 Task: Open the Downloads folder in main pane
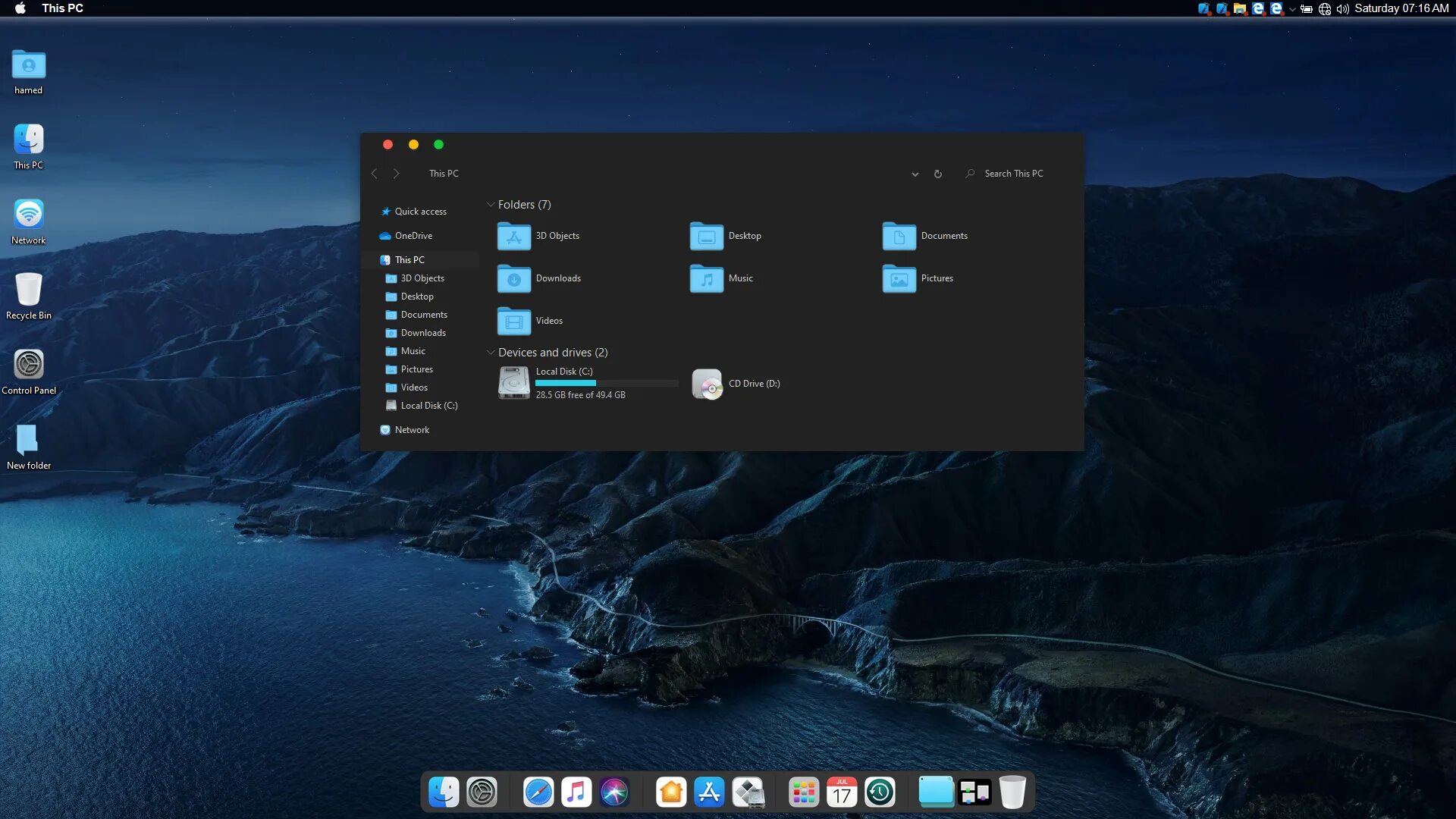click(513, 278)
